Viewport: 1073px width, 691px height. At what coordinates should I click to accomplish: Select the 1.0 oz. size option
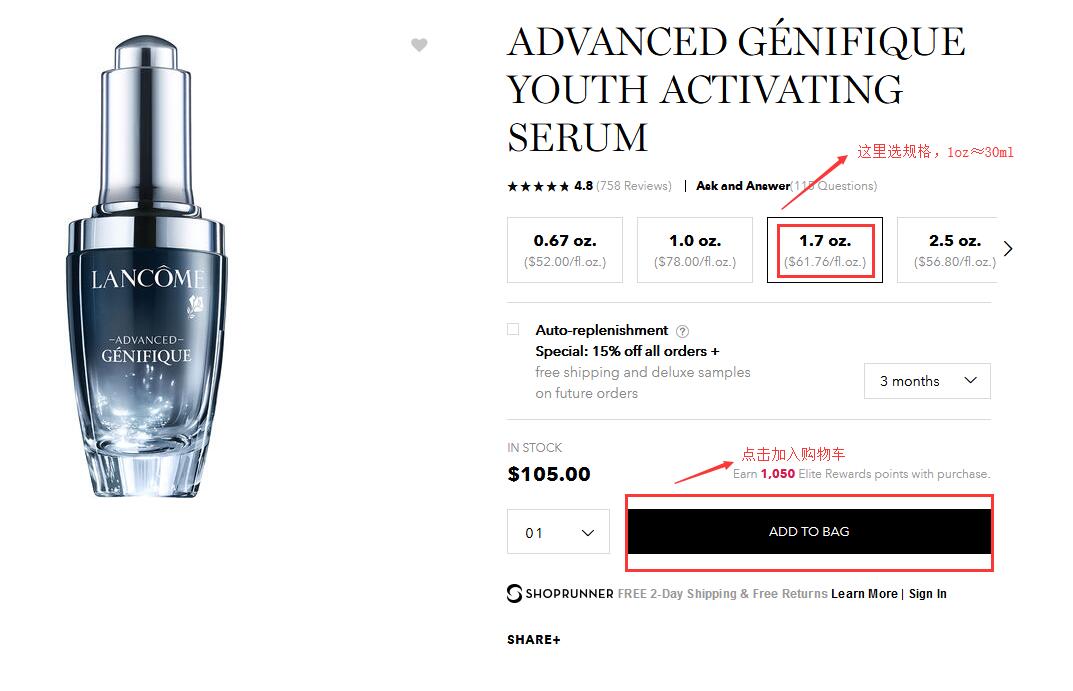click(x=695, y=250)
